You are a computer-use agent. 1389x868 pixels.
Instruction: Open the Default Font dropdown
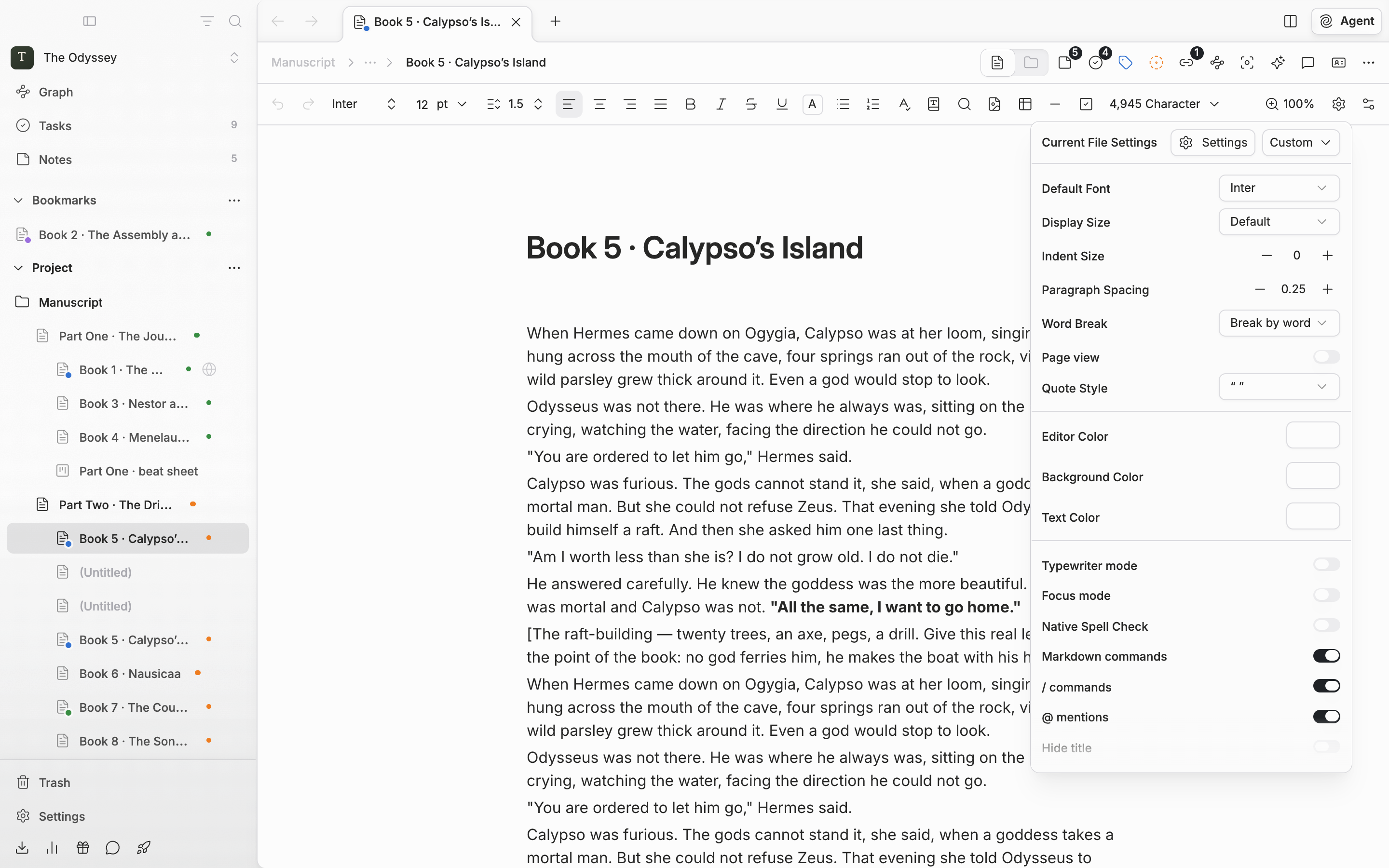(1279, 188)
